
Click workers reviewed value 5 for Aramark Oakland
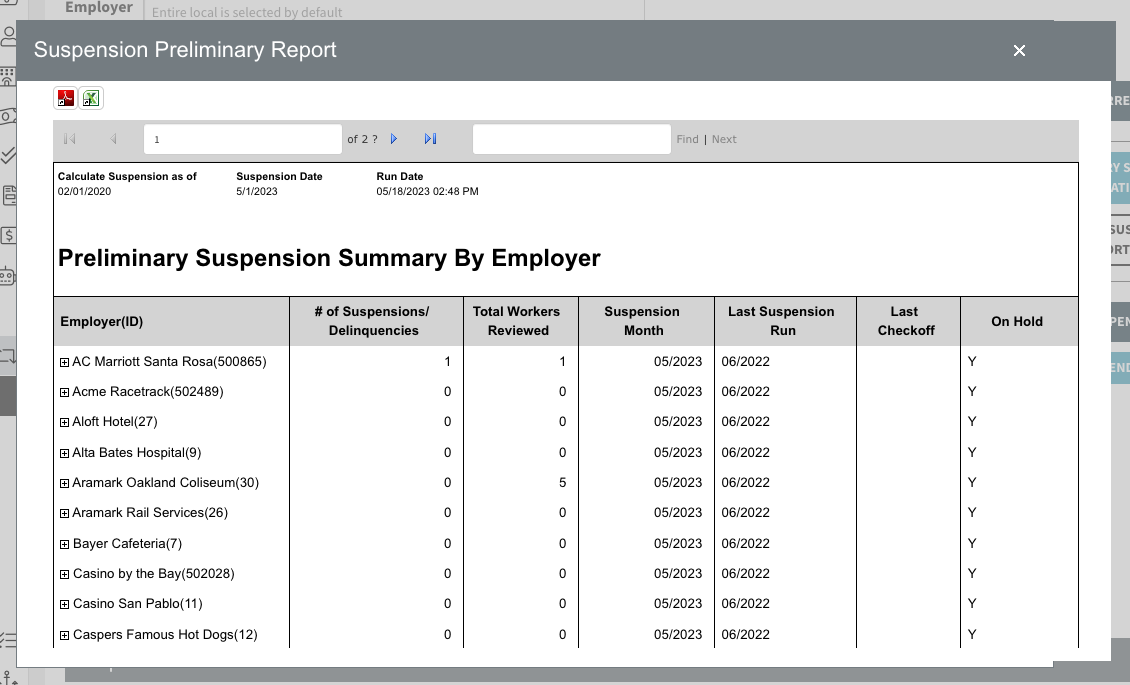pyautogui.click(x=562, y=483)
